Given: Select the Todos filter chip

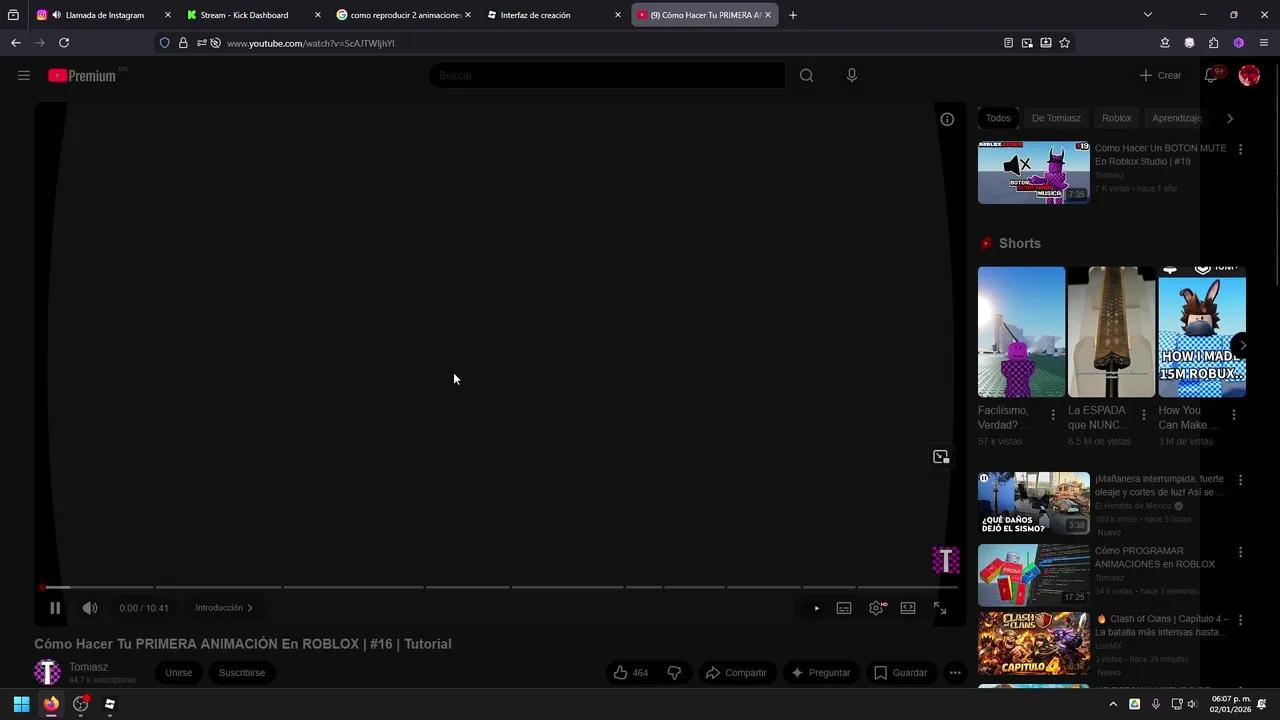Looking at the screenshot, I should point(998,118).
